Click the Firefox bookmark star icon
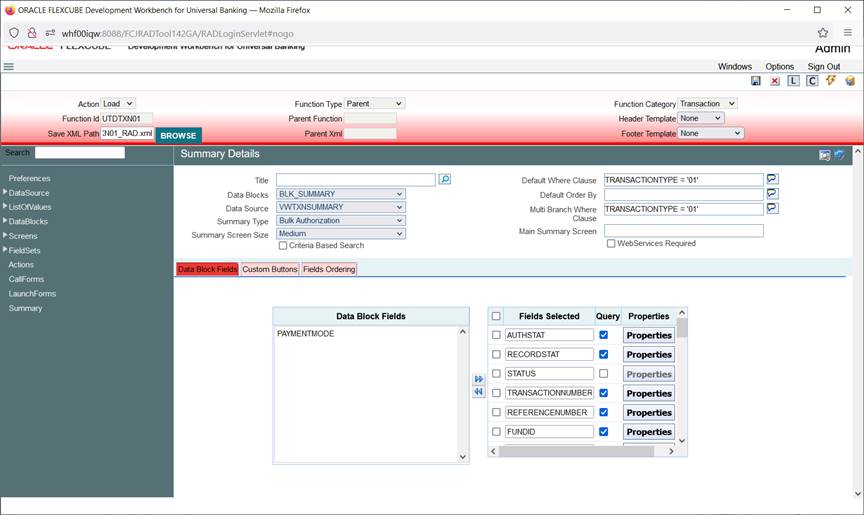 tap(823, 33)
